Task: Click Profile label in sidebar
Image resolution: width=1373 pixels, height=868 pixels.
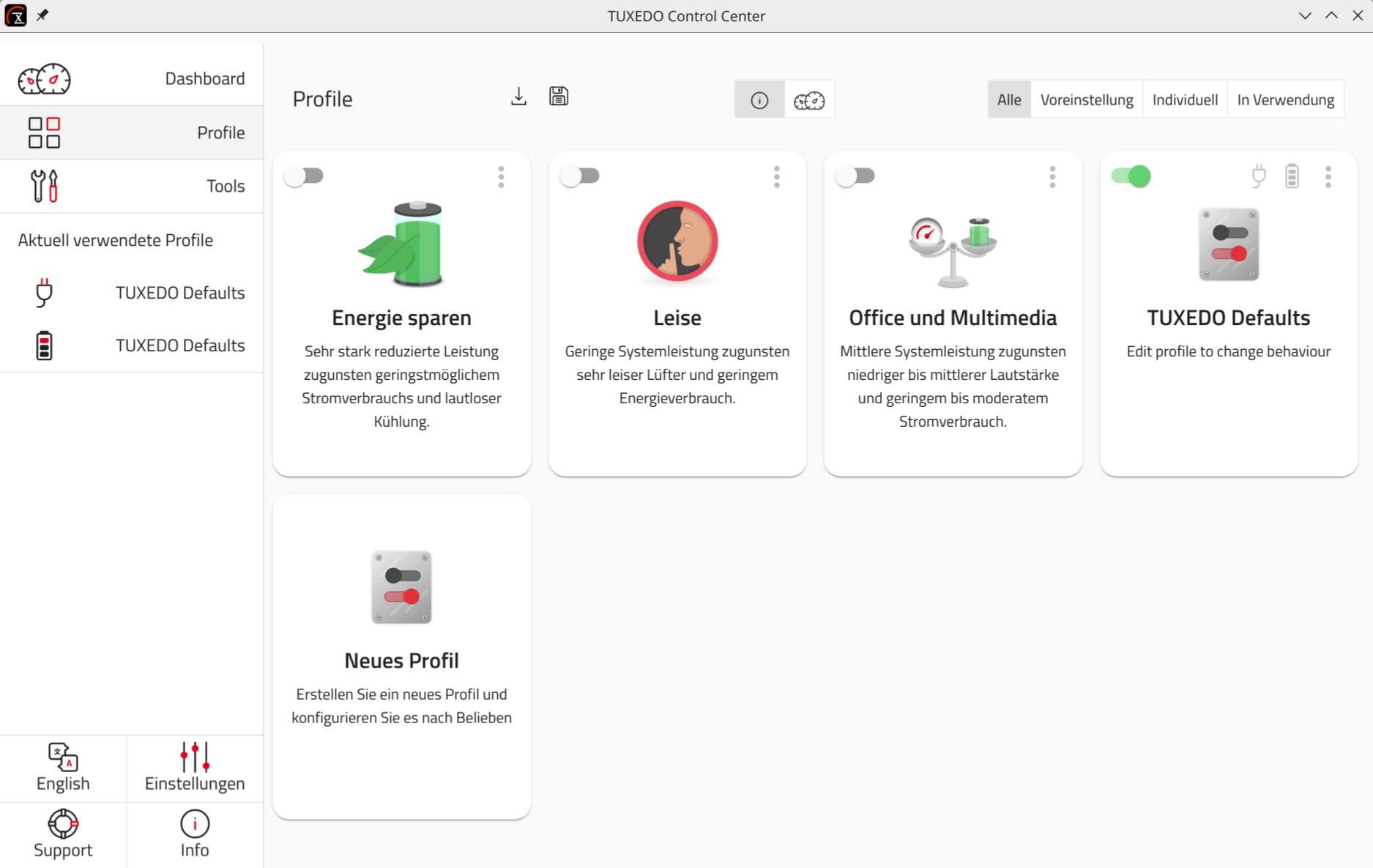Action: [x=220, y=132]
